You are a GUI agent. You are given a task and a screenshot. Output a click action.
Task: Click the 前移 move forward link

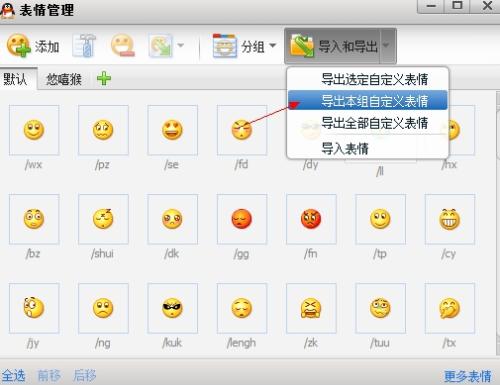[49, 376]
